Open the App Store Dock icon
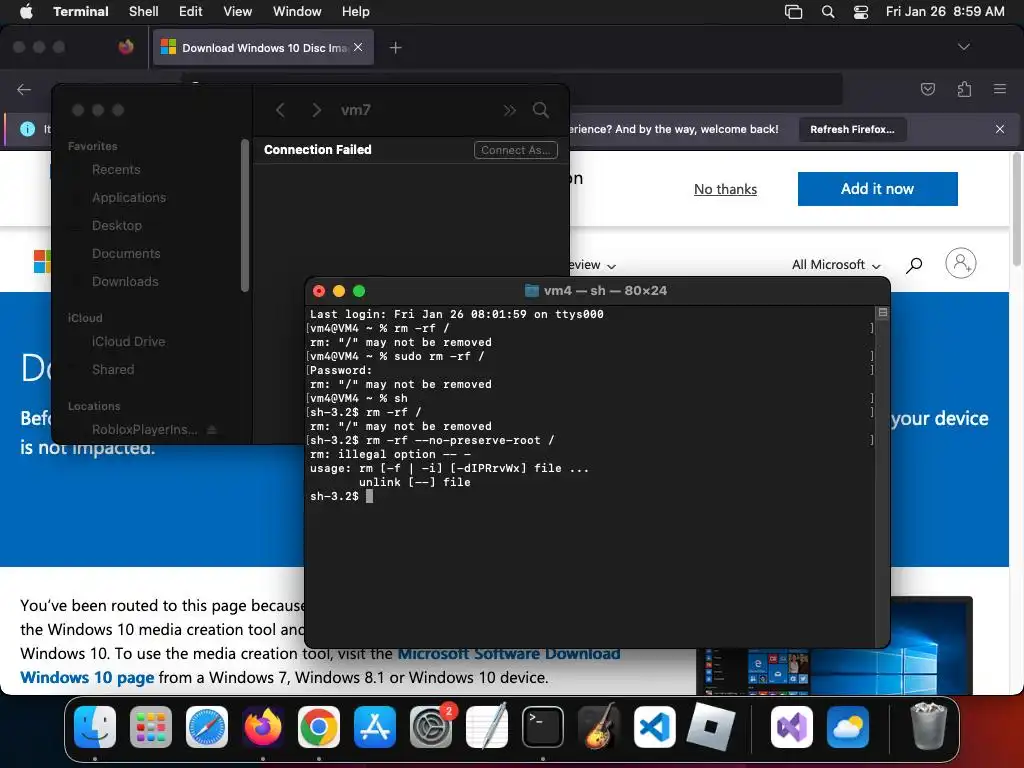This screenshot has width=1024, height=768. pyautogui.click(x=375, y=727)
